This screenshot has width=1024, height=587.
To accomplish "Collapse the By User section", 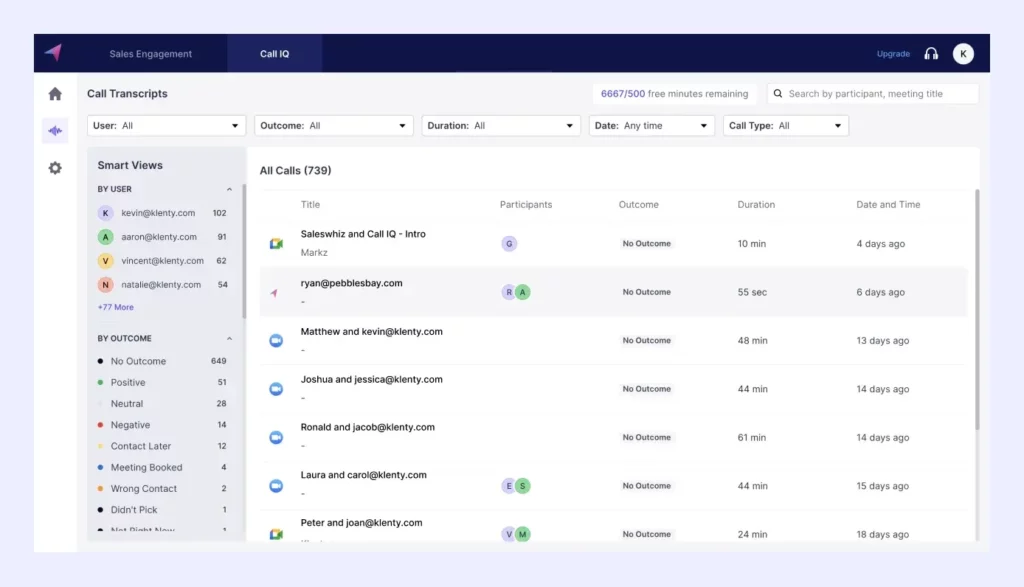I will point(229,189).
